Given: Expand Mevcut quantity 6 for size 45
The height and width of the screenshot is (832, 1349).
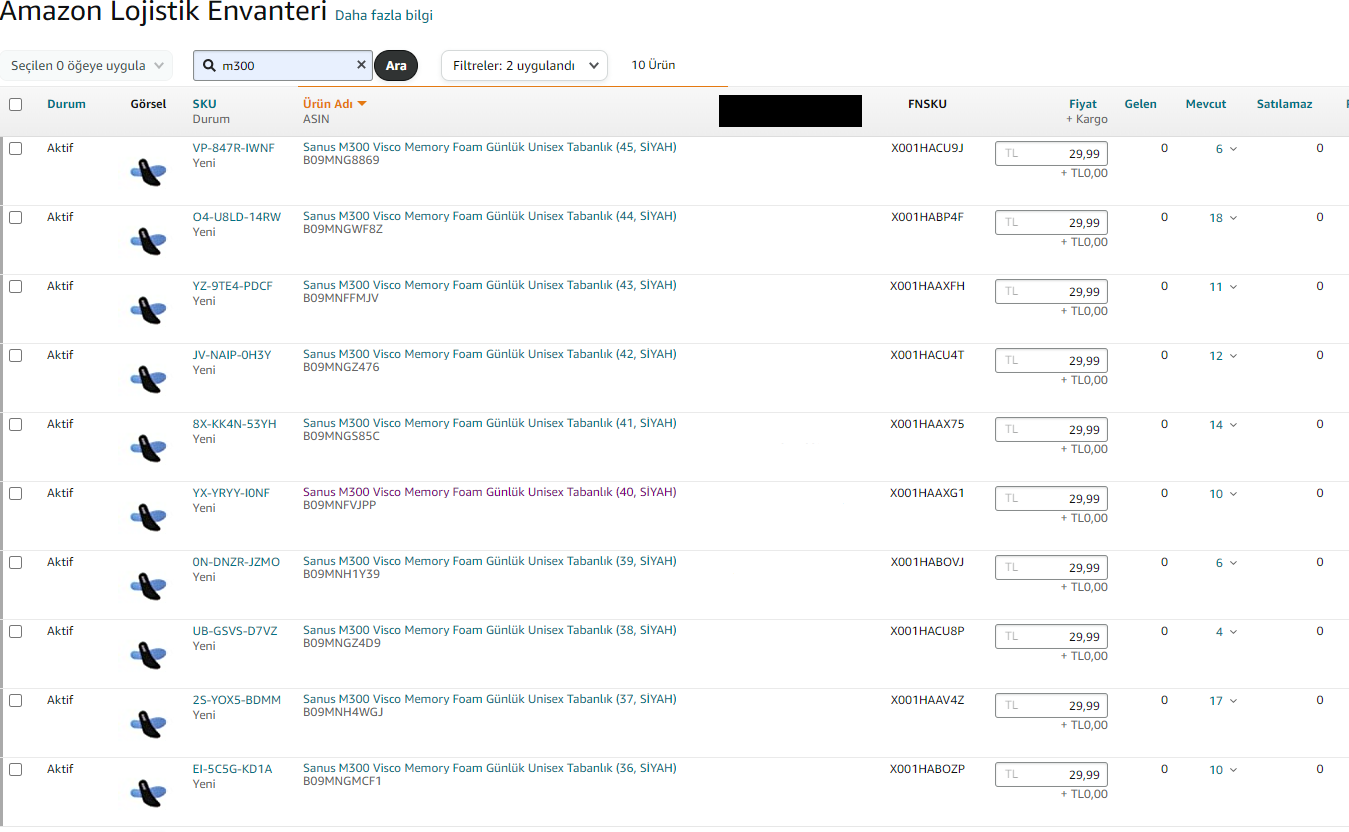Looking at the screenshot, I should click(1226, 149).
